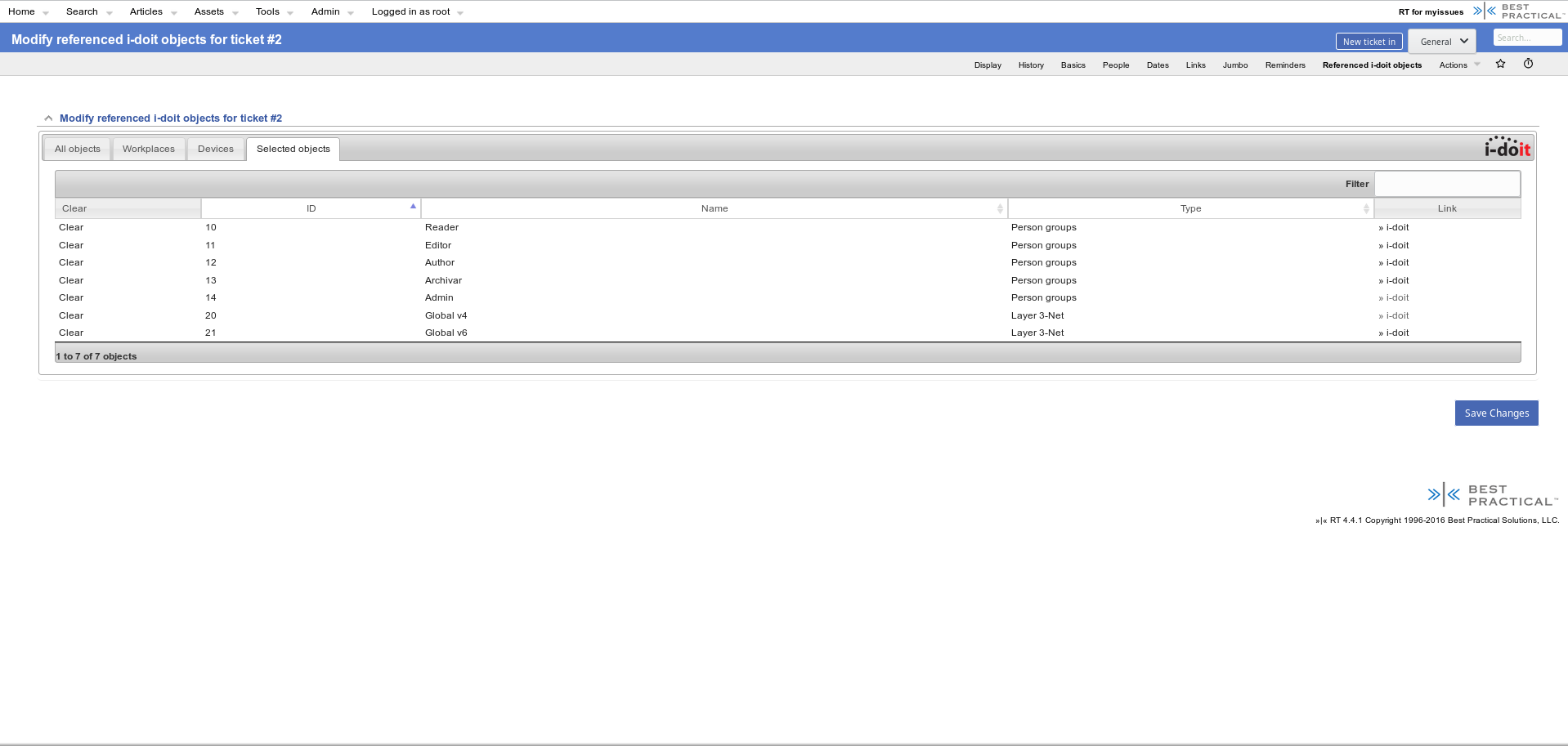Click Global v4 name cell
Screen dimensions: 1568x746
(446, 315)
